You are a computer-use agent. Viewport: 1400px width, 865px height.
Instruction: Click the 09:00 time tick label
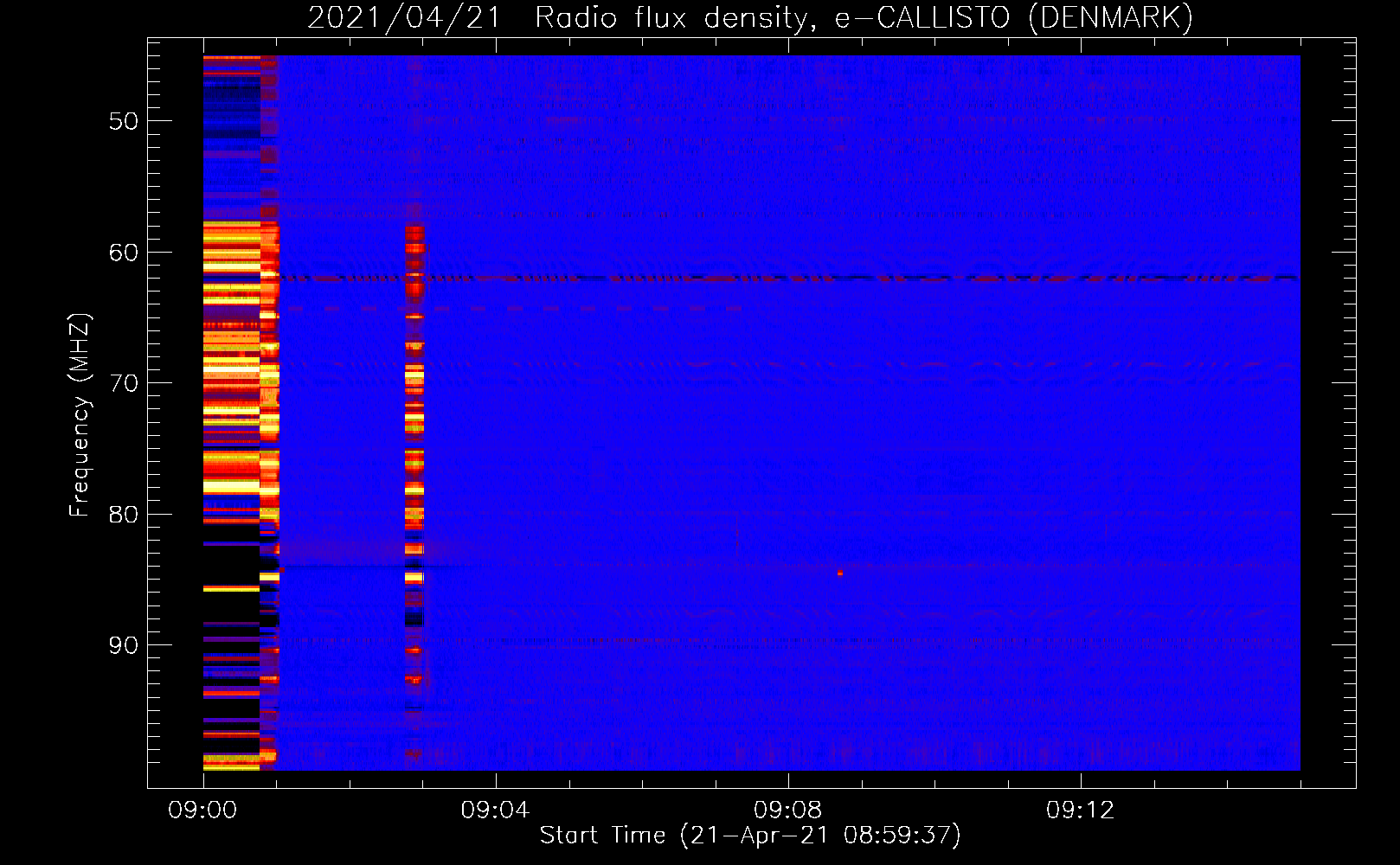pyautogui.click(x=202, y=811)
